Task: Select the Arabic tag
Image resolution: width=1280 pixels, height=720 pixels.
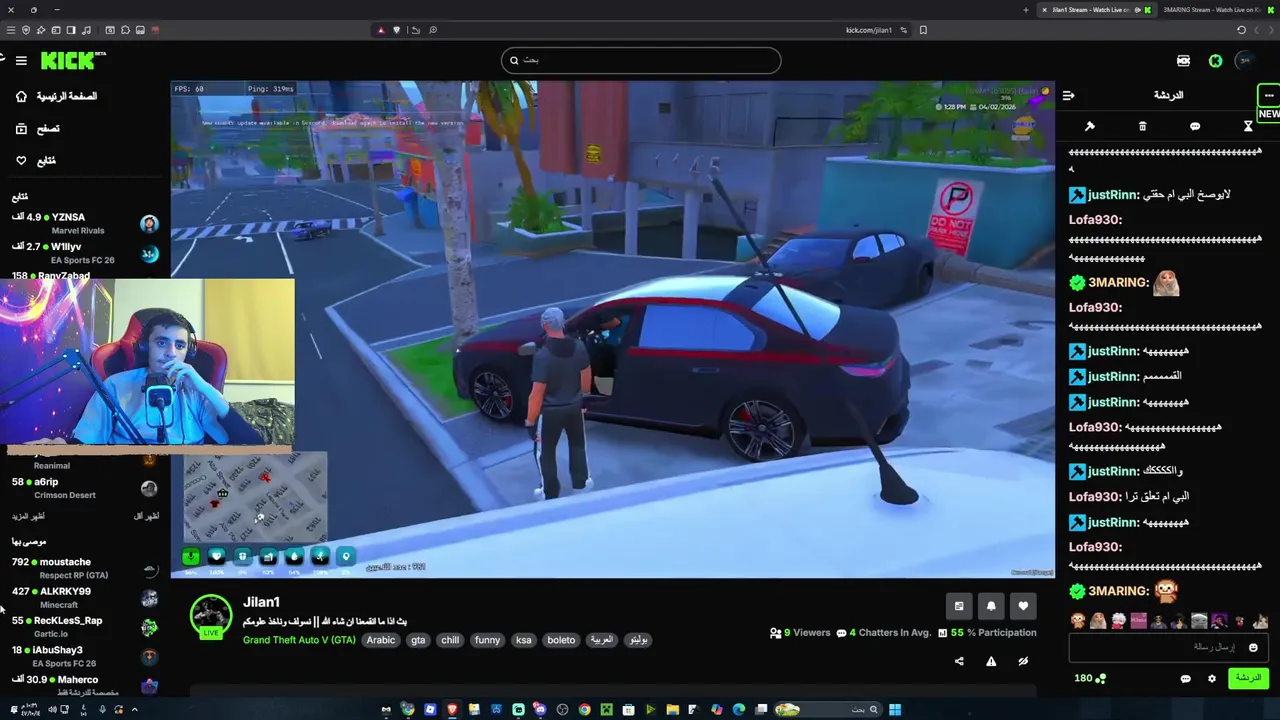Action: pos(381,640)
